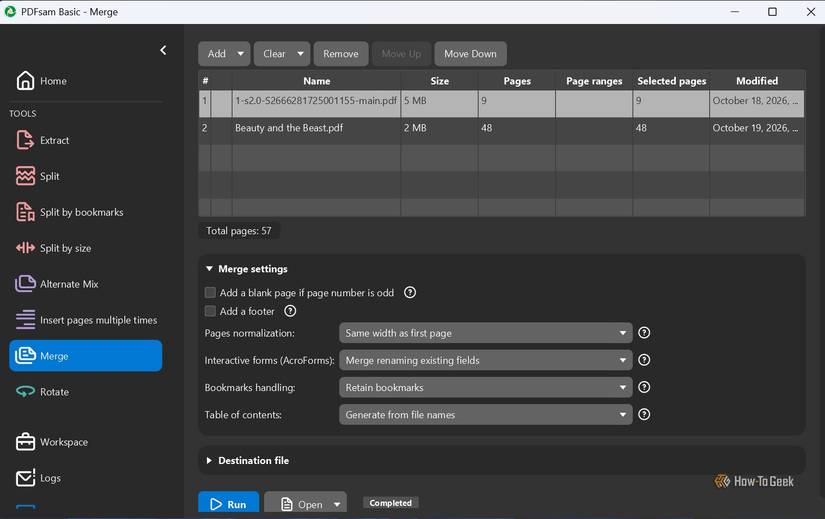
Task: Click the Clear button
Action: point(274,54)
